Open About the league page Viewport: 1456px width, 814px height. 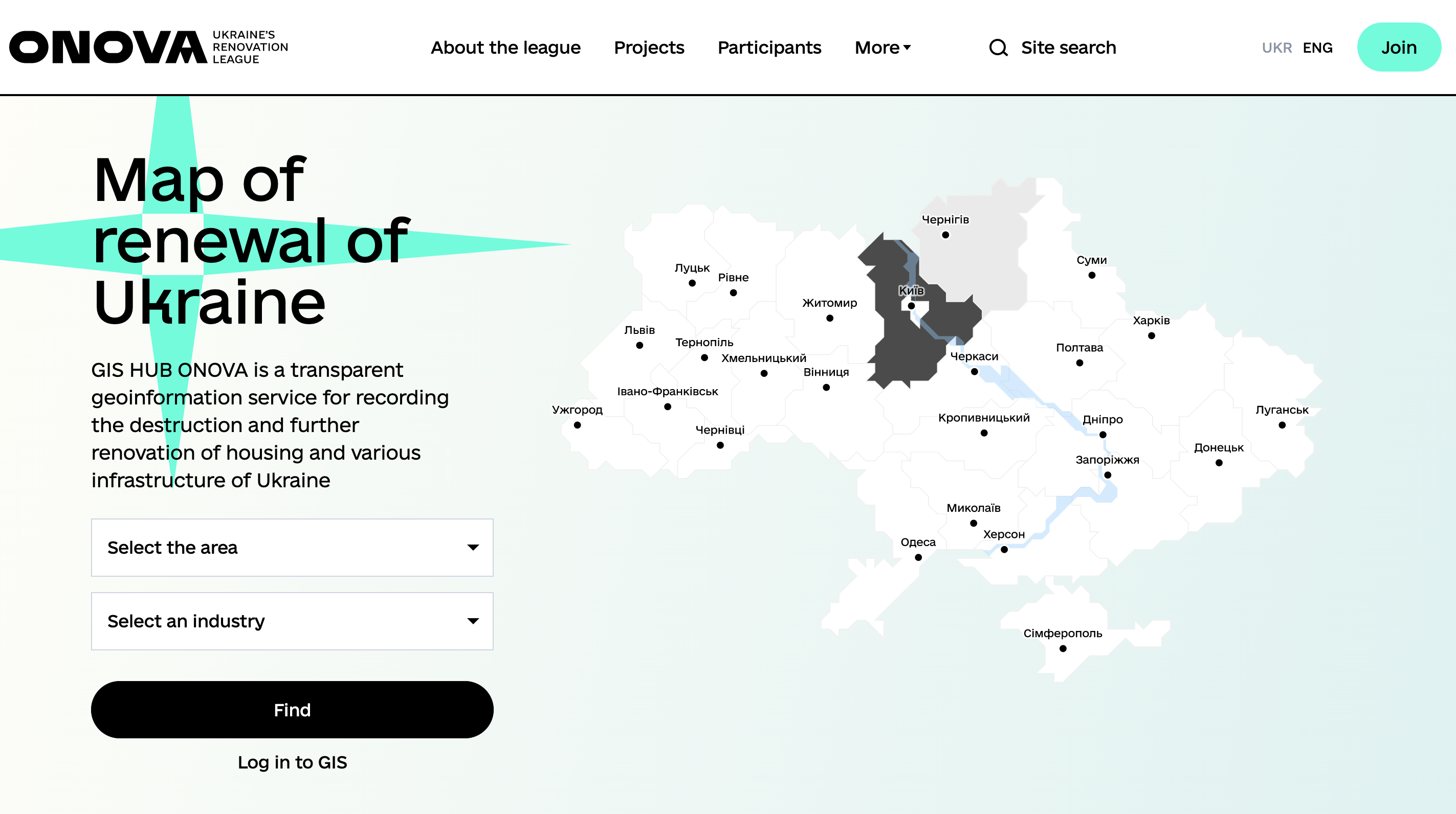505,48
